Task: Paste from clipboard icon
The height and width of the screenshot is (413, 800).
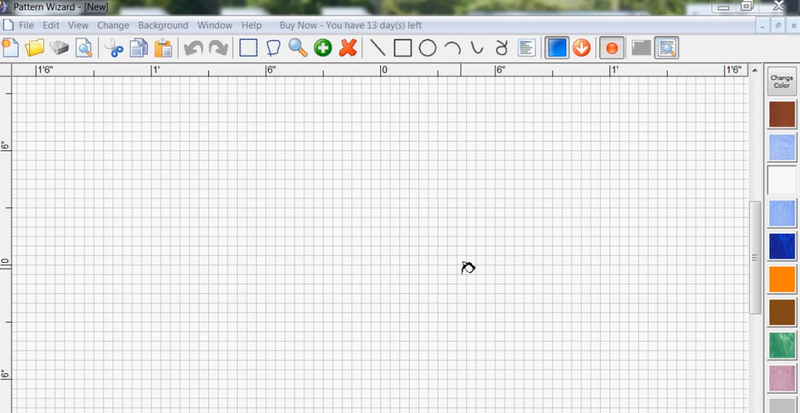Action: pos(163,48)
